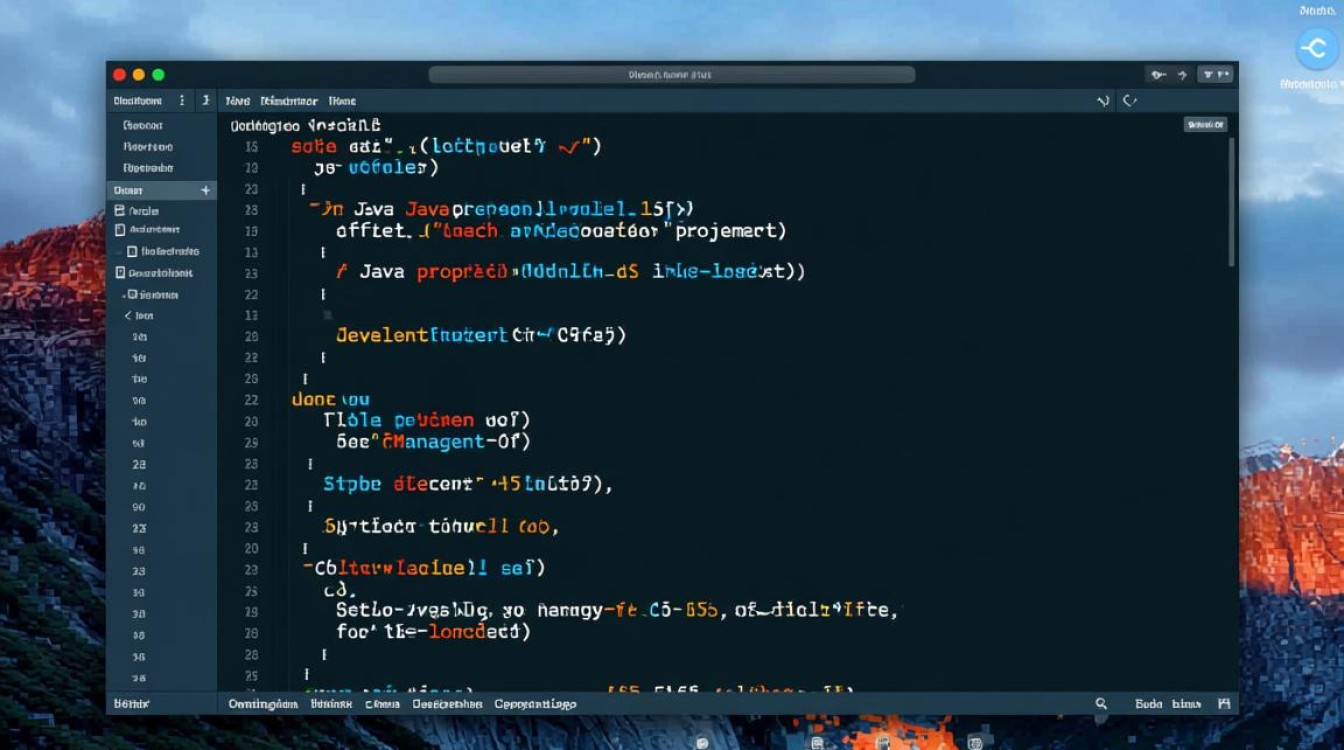1344x750 pixels.
Task: Click the editor's vertical scrollbar
Action: [1231, 200]
